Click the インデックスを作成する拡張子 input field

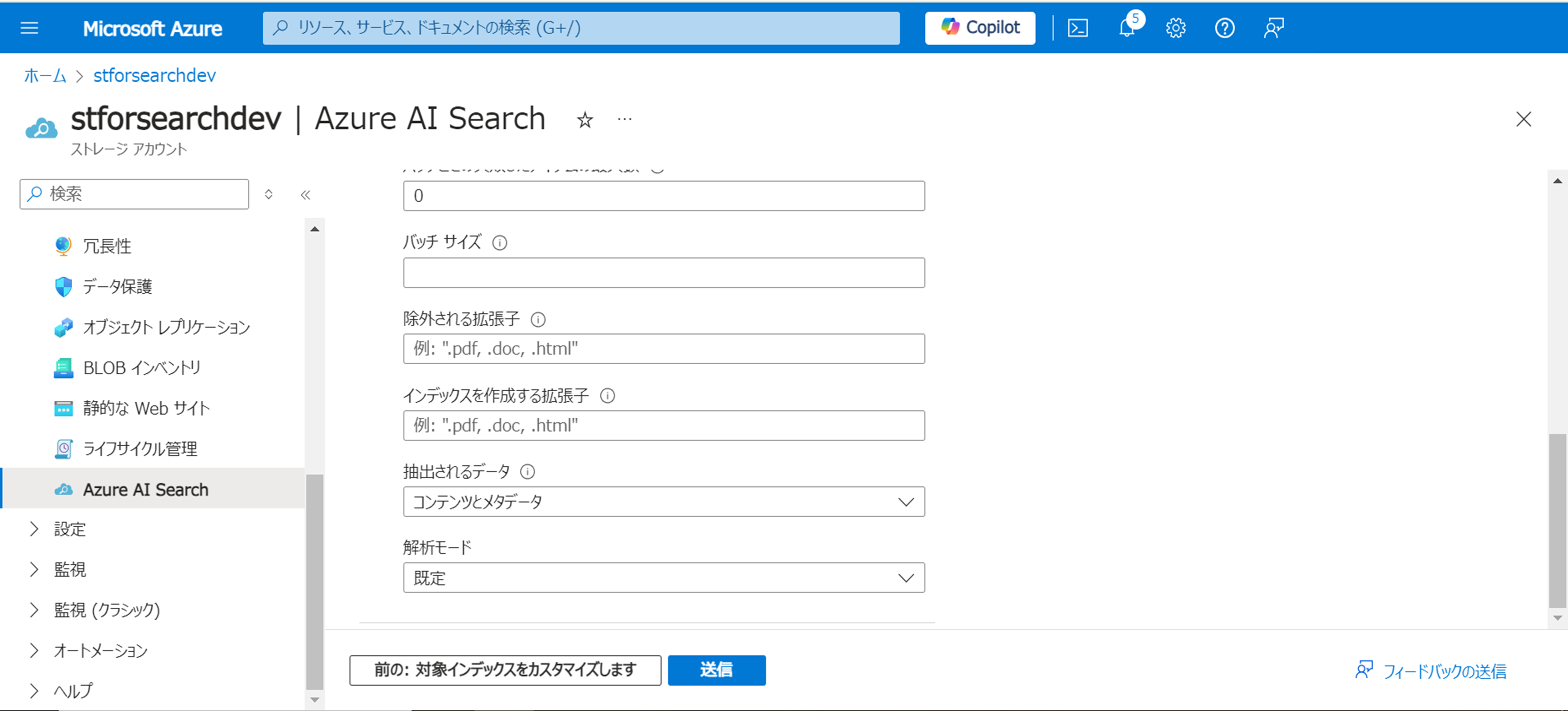pyautogui.click(x=663, y=426)
